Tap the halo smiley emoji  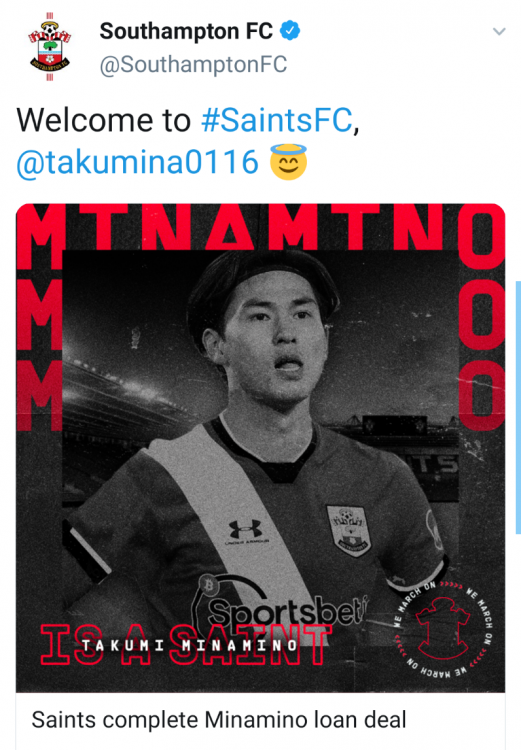click(x=288, y=162)
